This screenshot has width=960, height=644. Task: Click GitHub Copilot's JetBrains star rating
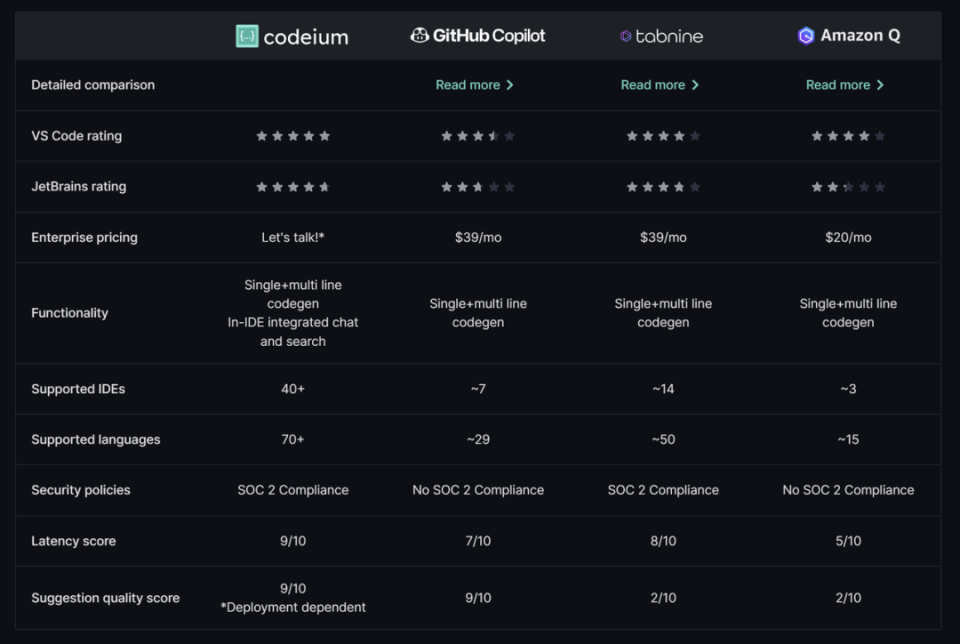pyautogui.click(x=478, y=187)
